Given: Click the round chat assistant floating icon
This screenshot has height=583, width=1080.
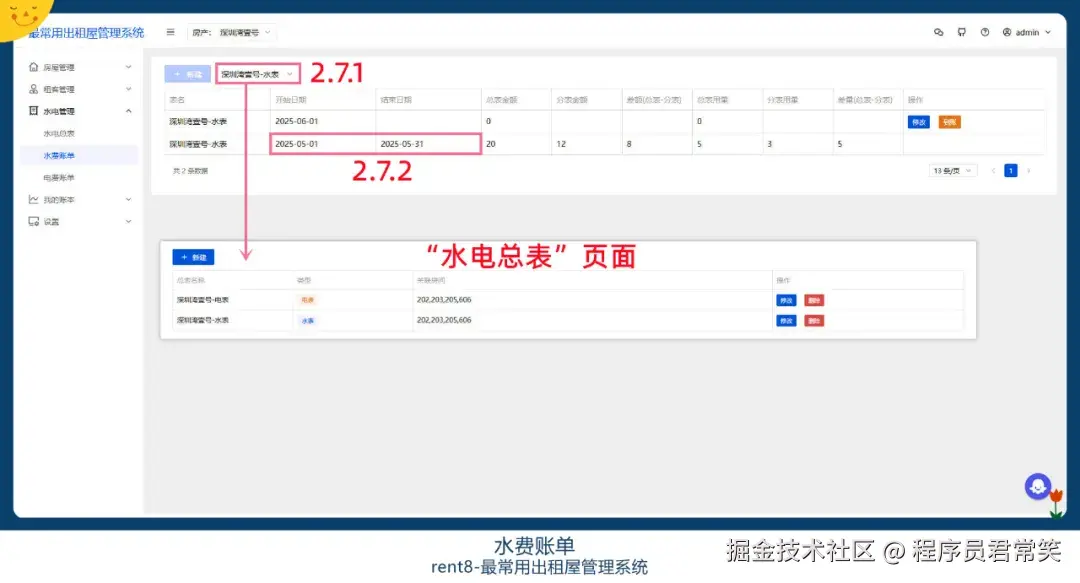Looking at the screenshot, I should (x=1037, y=487).
